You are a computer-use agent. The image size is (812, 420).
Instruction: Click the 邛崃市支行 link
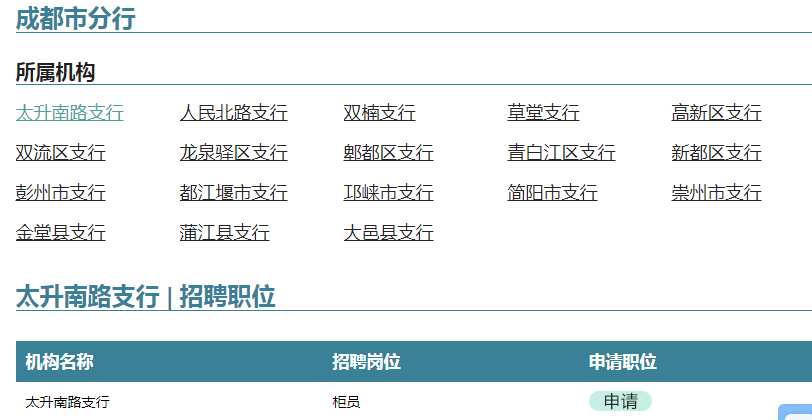click(388, 193)
